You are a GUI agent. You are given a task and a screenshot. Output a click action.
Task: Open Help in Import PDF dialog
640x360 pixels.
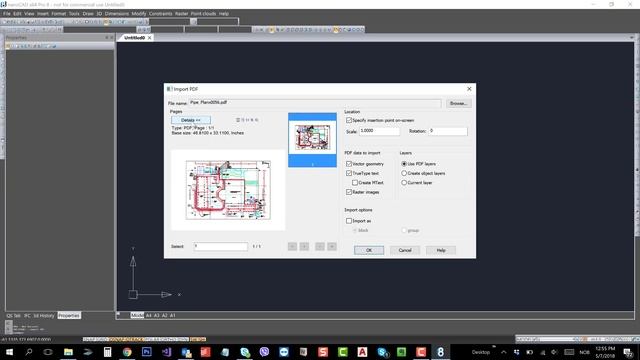pos(441,250)
